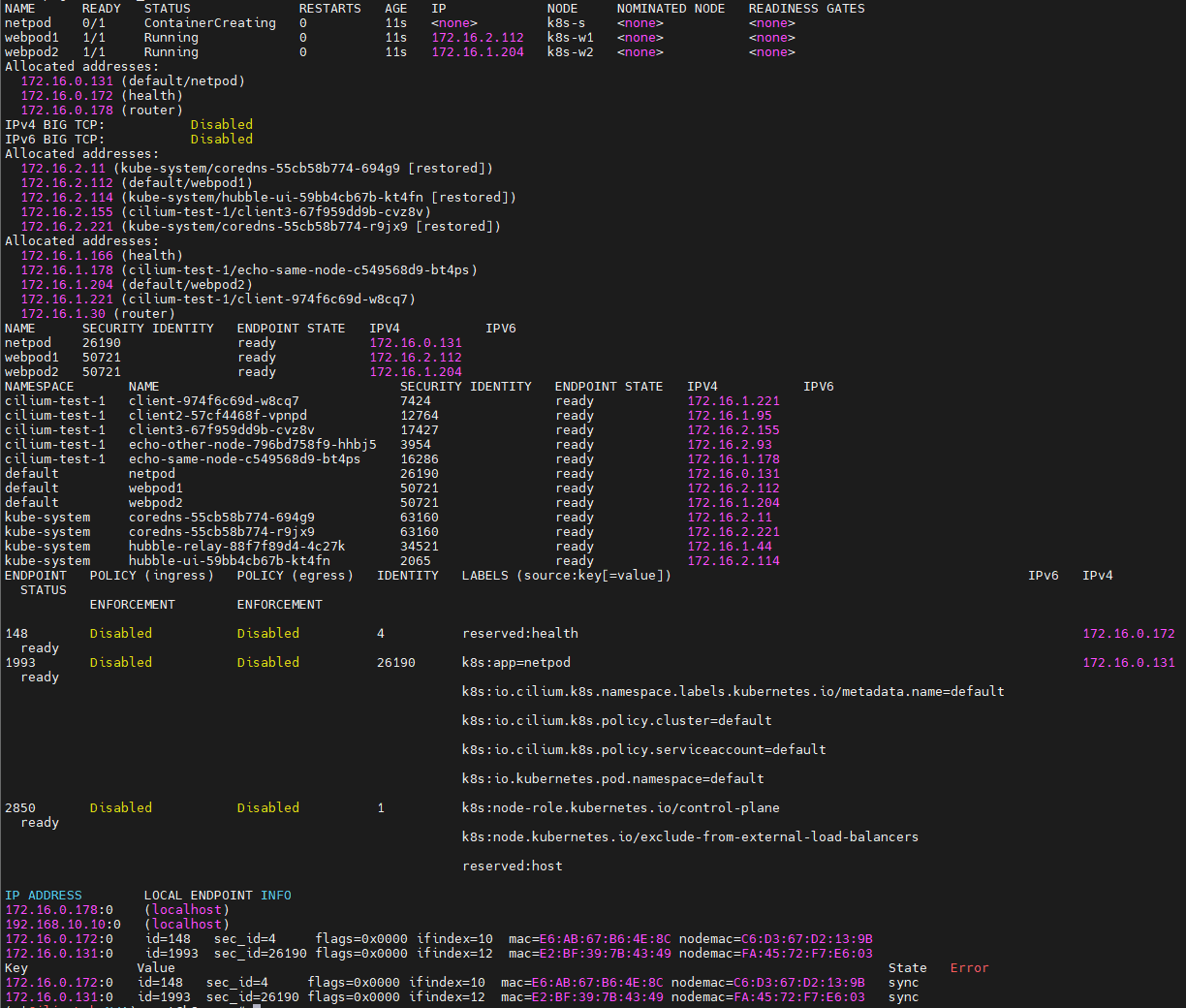Click the client2-57cf4468f-vpnpd endpoint name

[x=217, y=416]
